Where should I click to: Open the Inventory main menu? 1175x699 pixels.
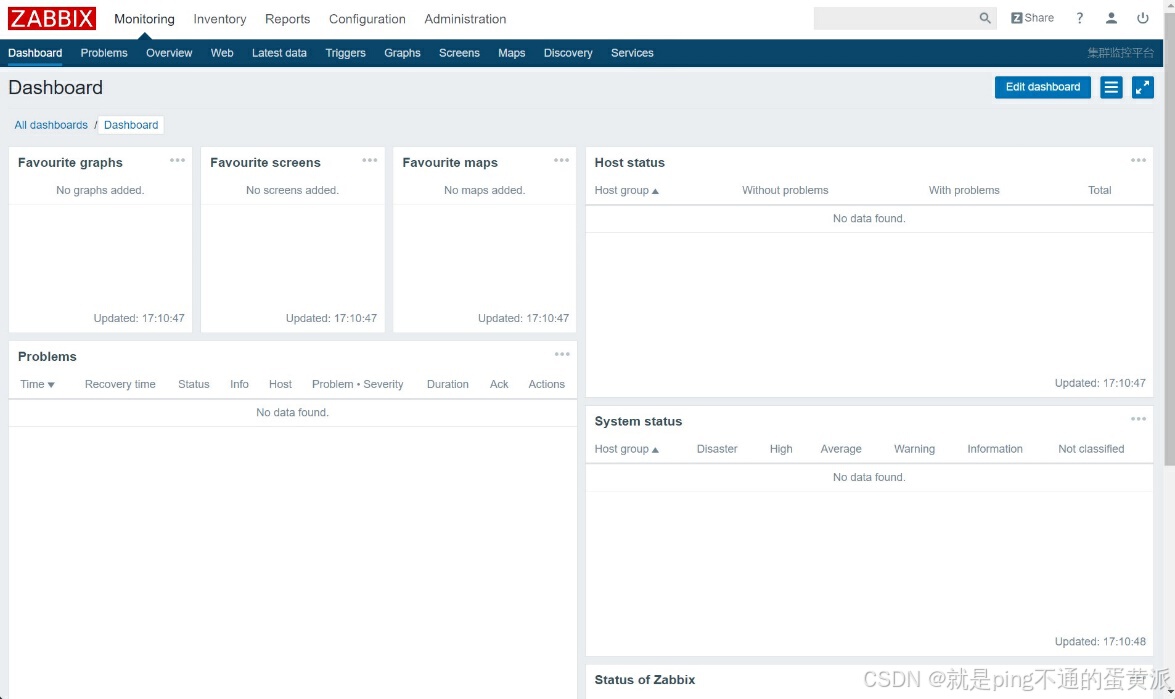click(220, 19)
